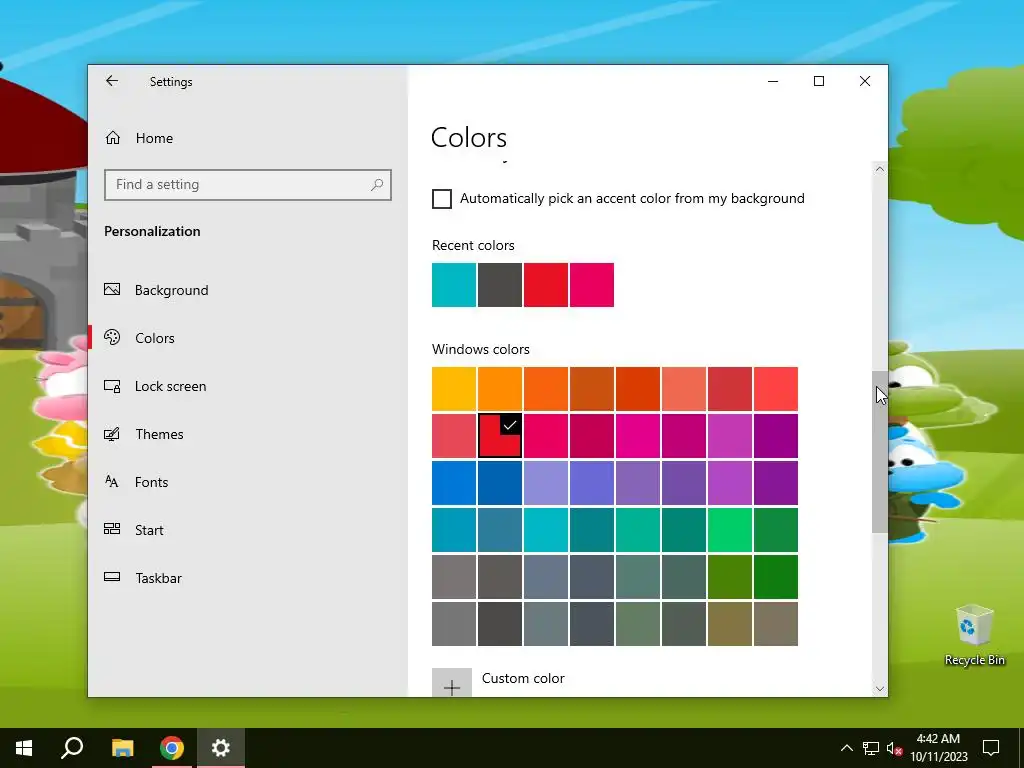Open taskbar Search magnifier

click(72, 748)
